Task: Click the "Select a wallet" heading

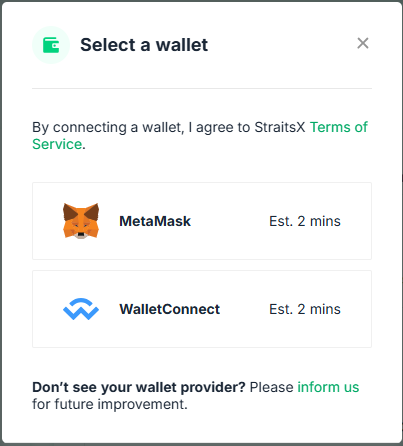Action: coord(144,45)
